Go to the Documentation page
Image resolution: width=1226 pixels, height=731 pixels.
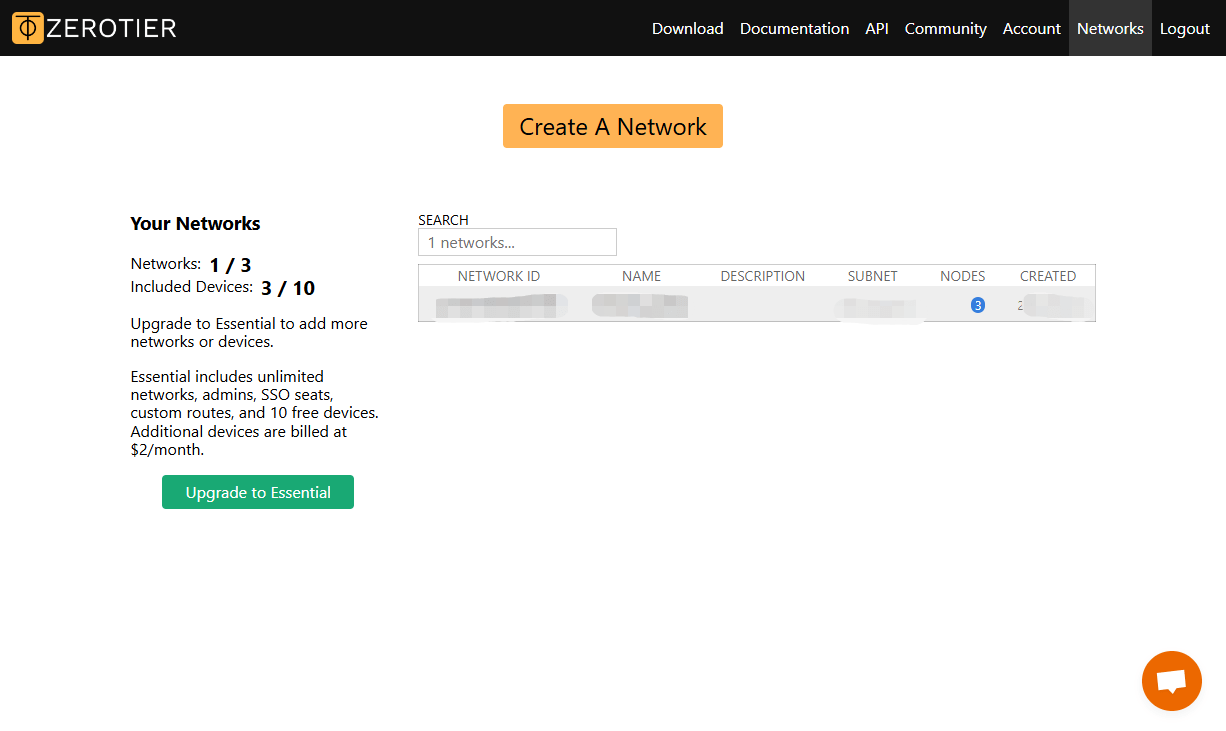pos(795,28)
